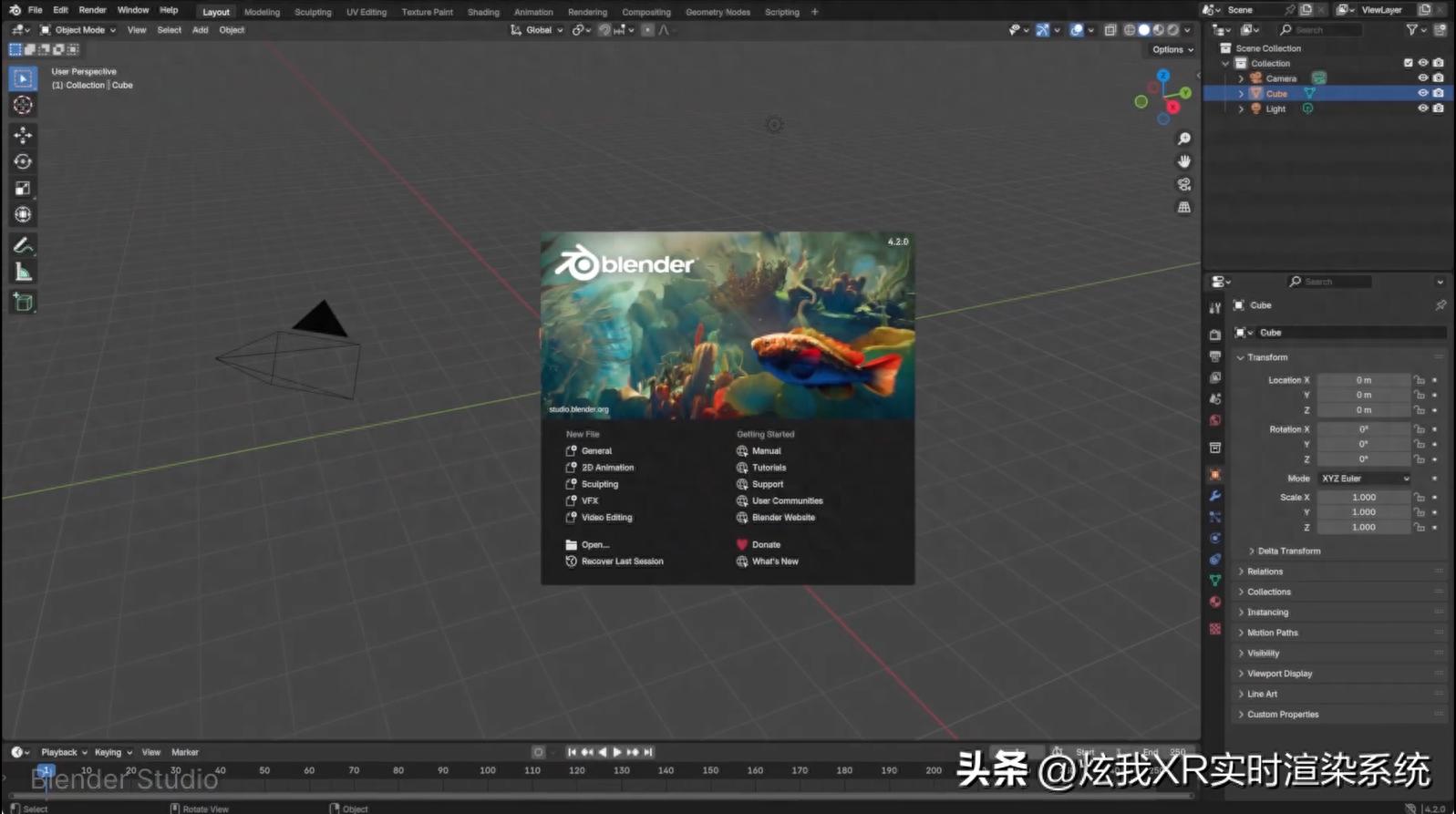Image resolution: width=1456 pixels, height=814 pixels.
Task: Switch perspective/orthographic grid icon
Action: tap(1184, 207)
